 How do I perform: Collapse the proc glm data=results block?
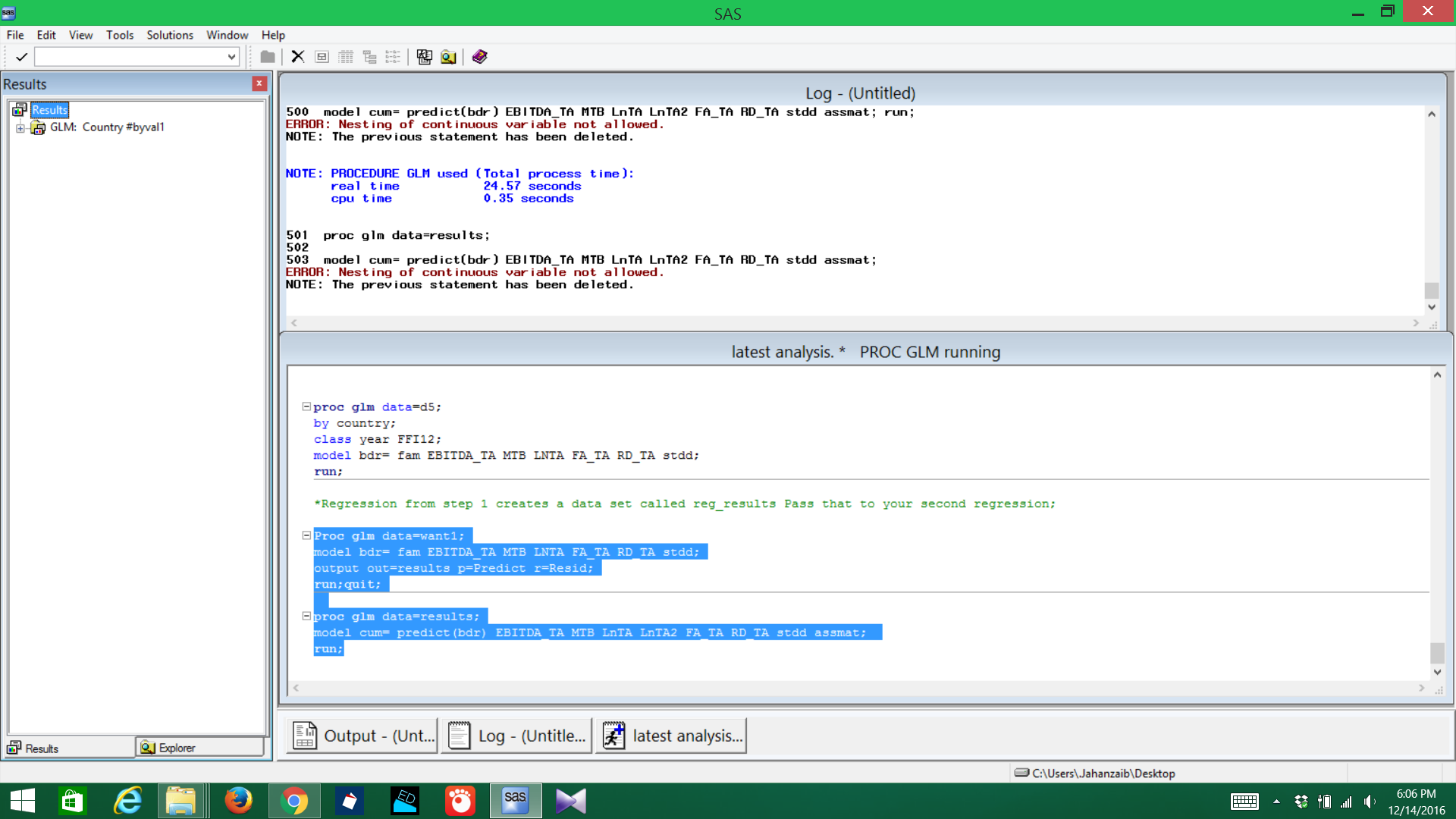(306, 617)
